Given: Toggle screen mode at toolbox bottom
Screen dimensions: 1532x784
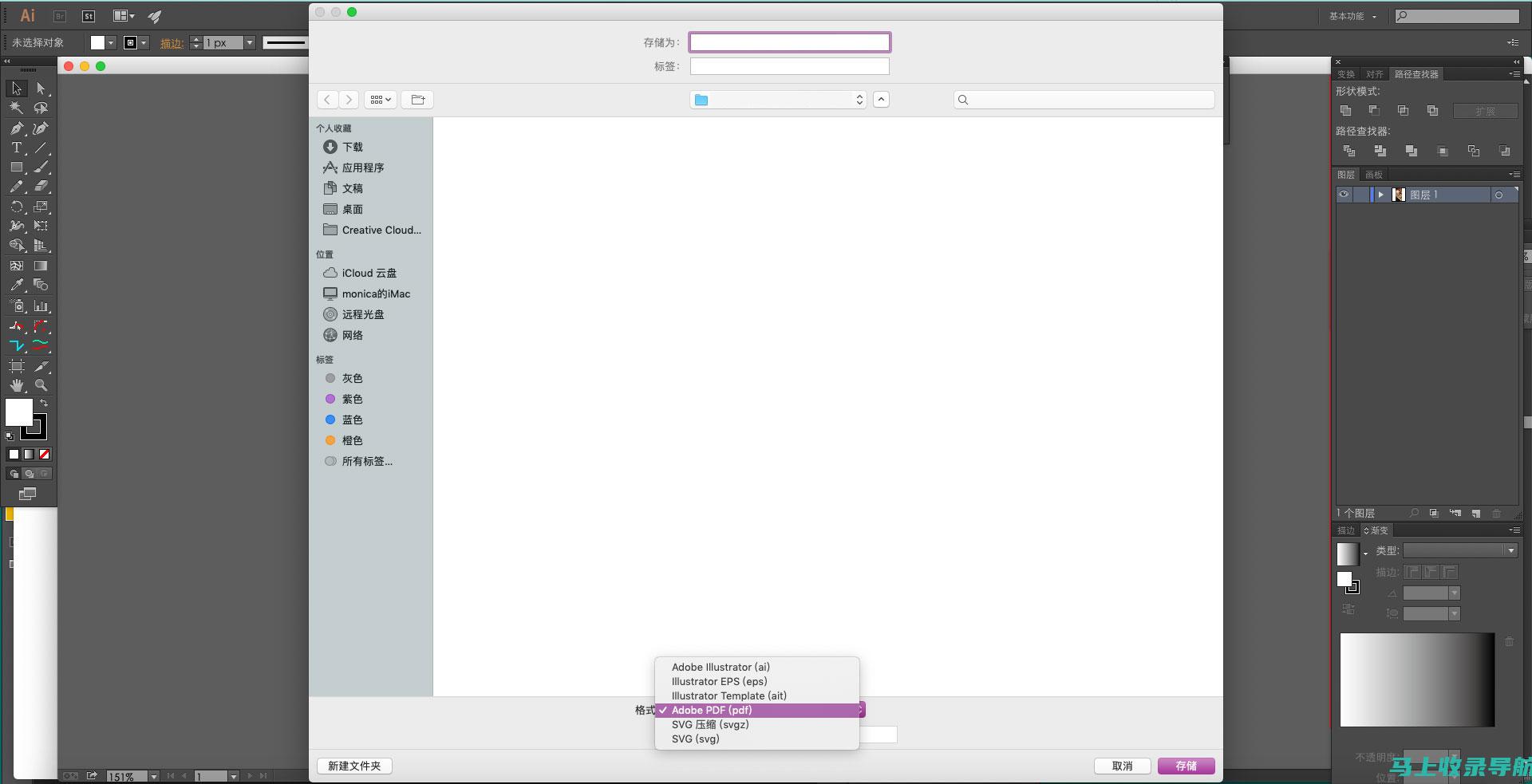Looking at the screenshot, I should [x=27, y=494].
